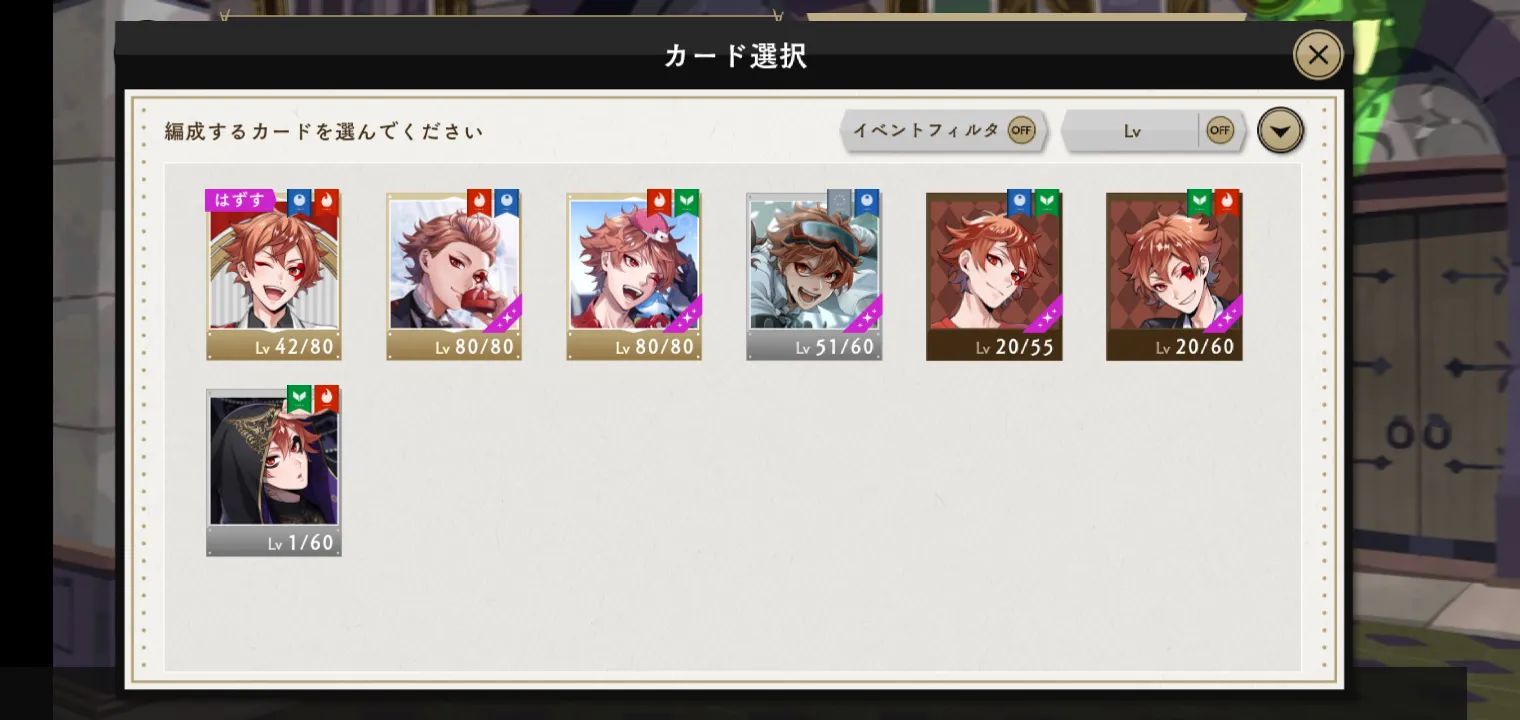Select the apple-eating Lv 80/80 card
The image size is (1520, 720).
tap(454, 276)
